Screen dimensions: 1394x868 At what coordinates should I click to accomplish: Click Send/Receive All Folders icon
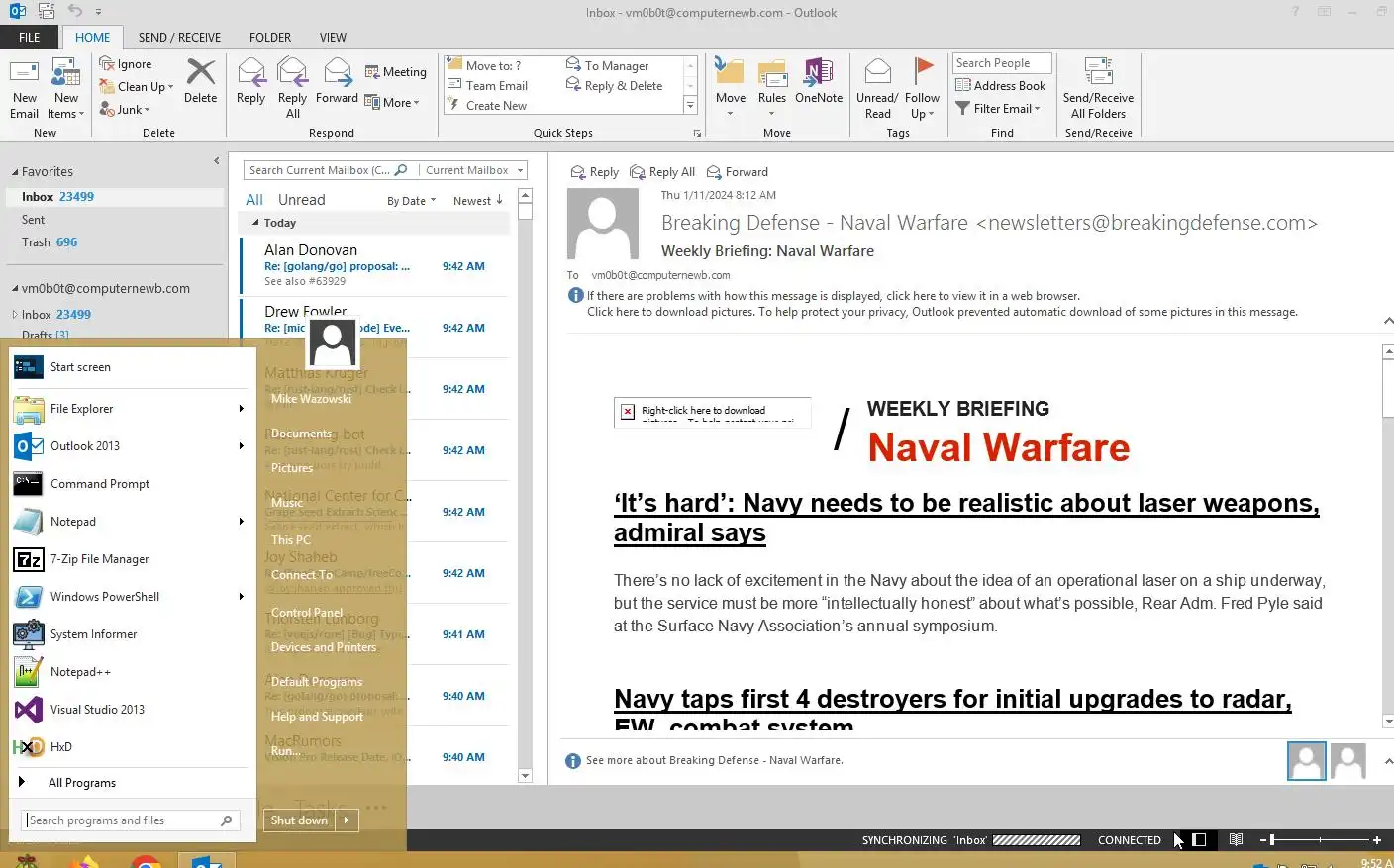[x=1098, y=88]
